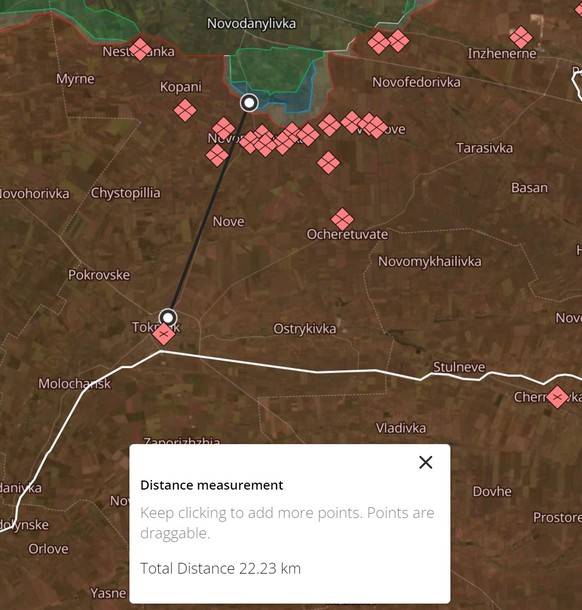Screen dimensions: 582x610
Task: Click the pink marker at Nesterianka
Action: (x=140, y=49)
